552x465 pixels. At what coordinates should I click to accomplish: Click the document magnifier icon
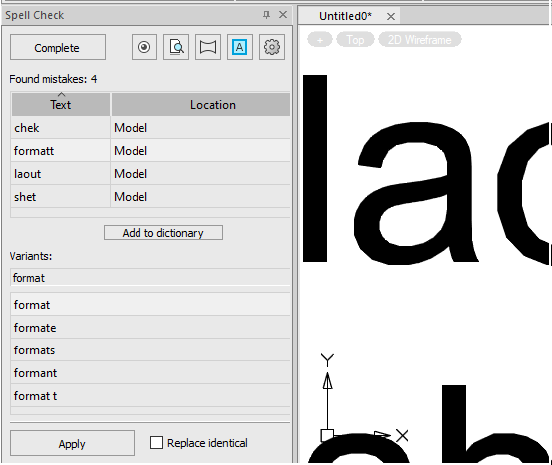point(176,47)
